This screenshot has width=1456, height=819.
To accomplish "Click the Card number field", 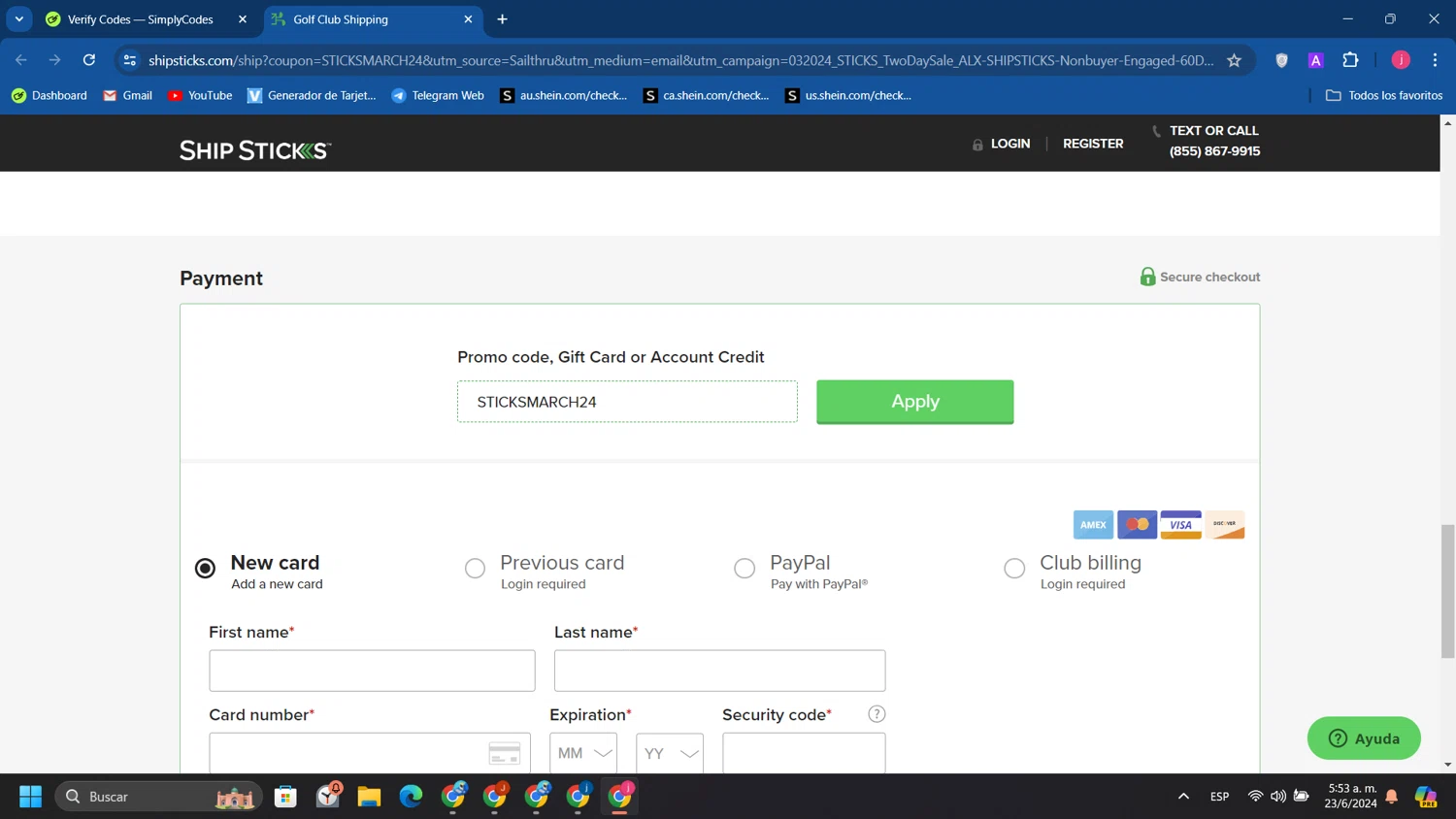I will [x=370, y=753].
